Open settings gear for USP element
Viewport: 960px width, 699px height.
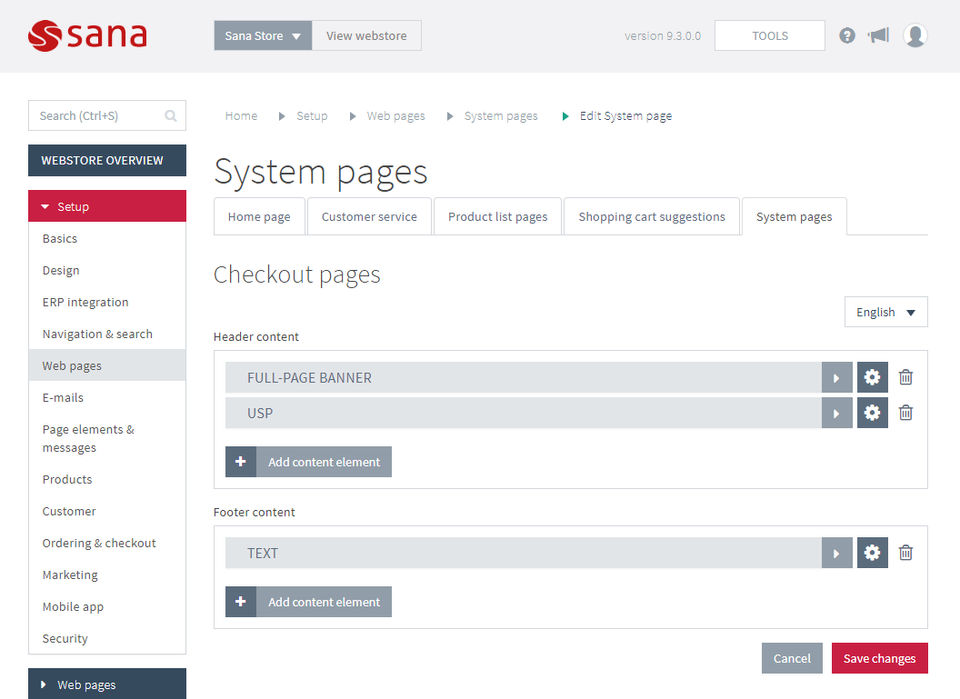click(x=872, y=413)
